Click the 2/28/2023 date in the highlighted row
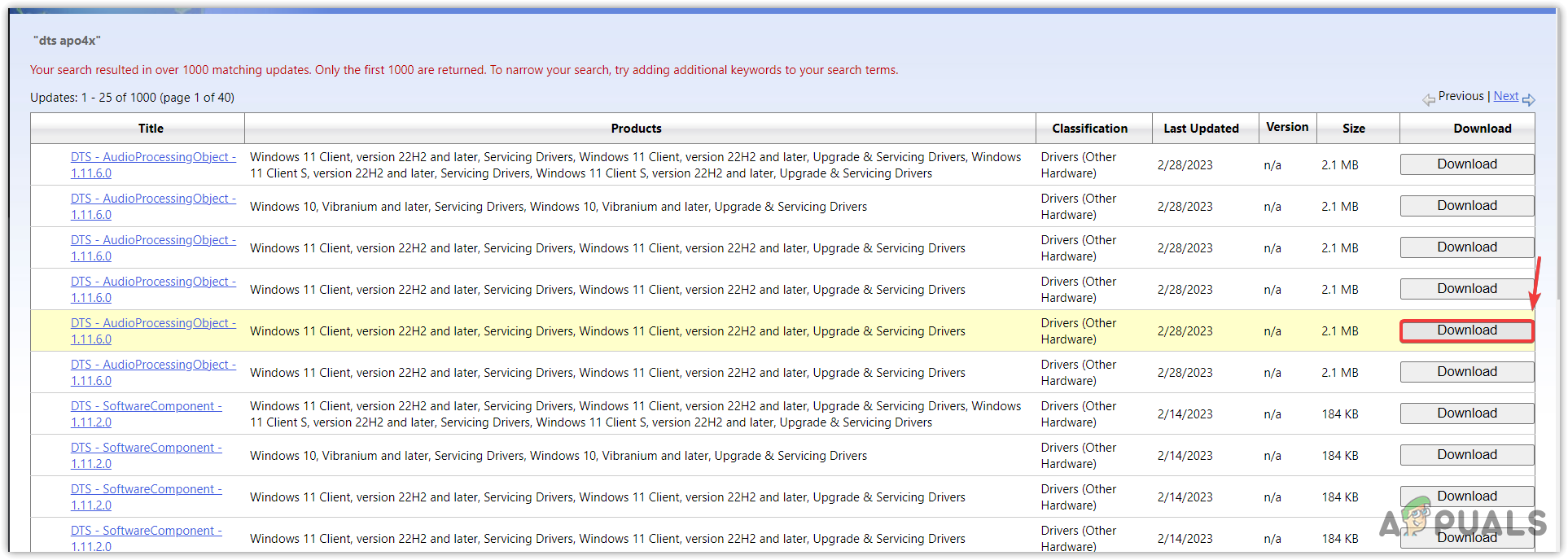Image resolution: width=1568 pixels, height=560 pixels. (1185, 331)
